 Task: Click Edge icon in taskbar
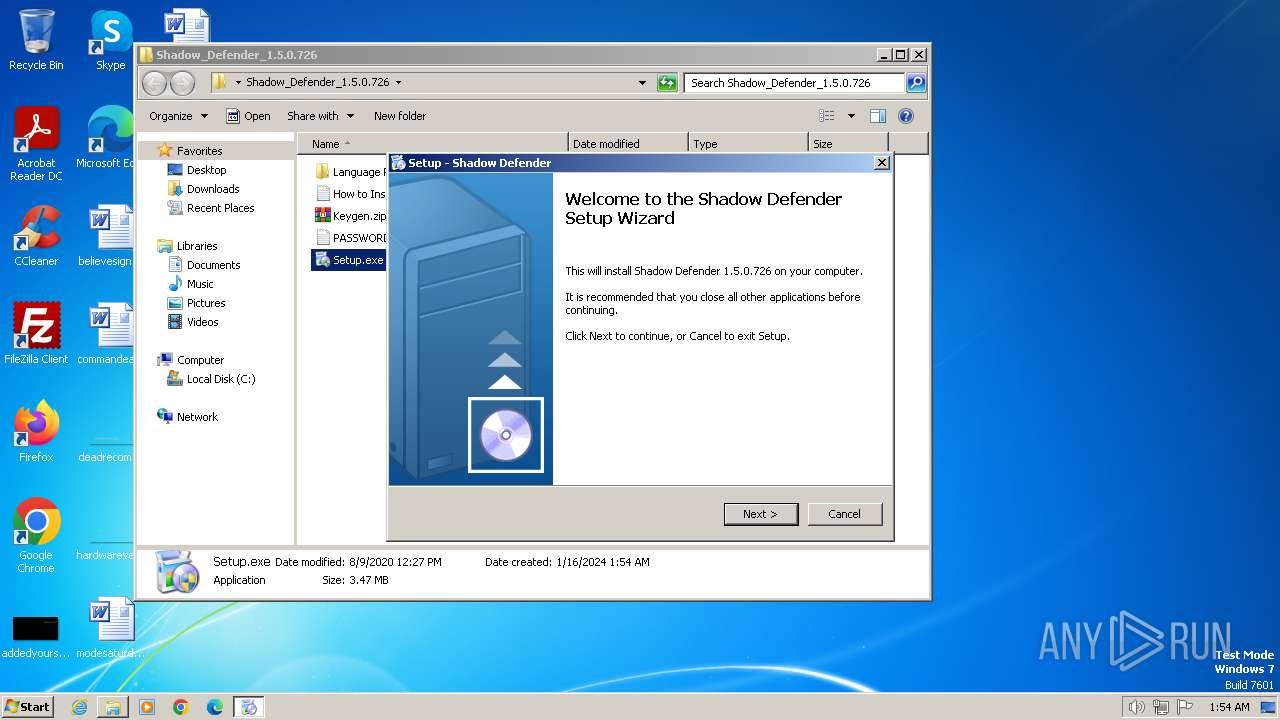tap(215, 707)
